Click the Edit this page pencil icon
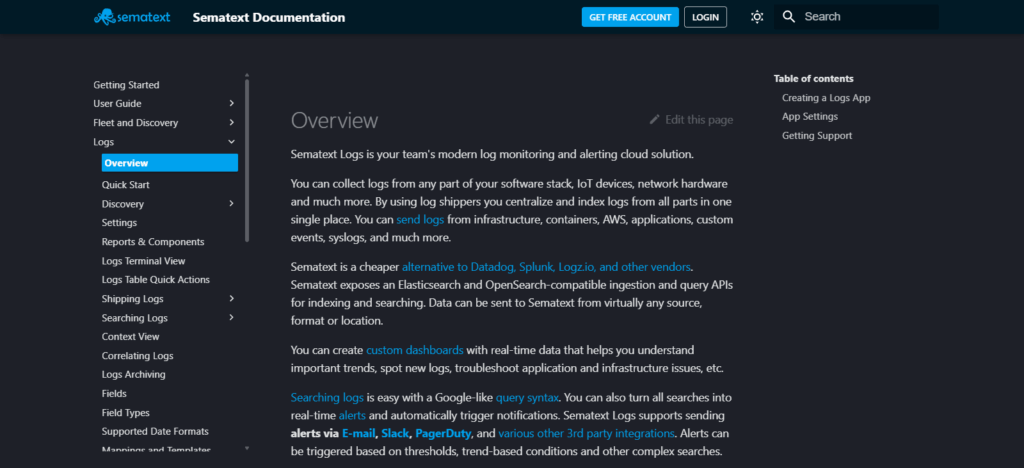 coord(655,120)
